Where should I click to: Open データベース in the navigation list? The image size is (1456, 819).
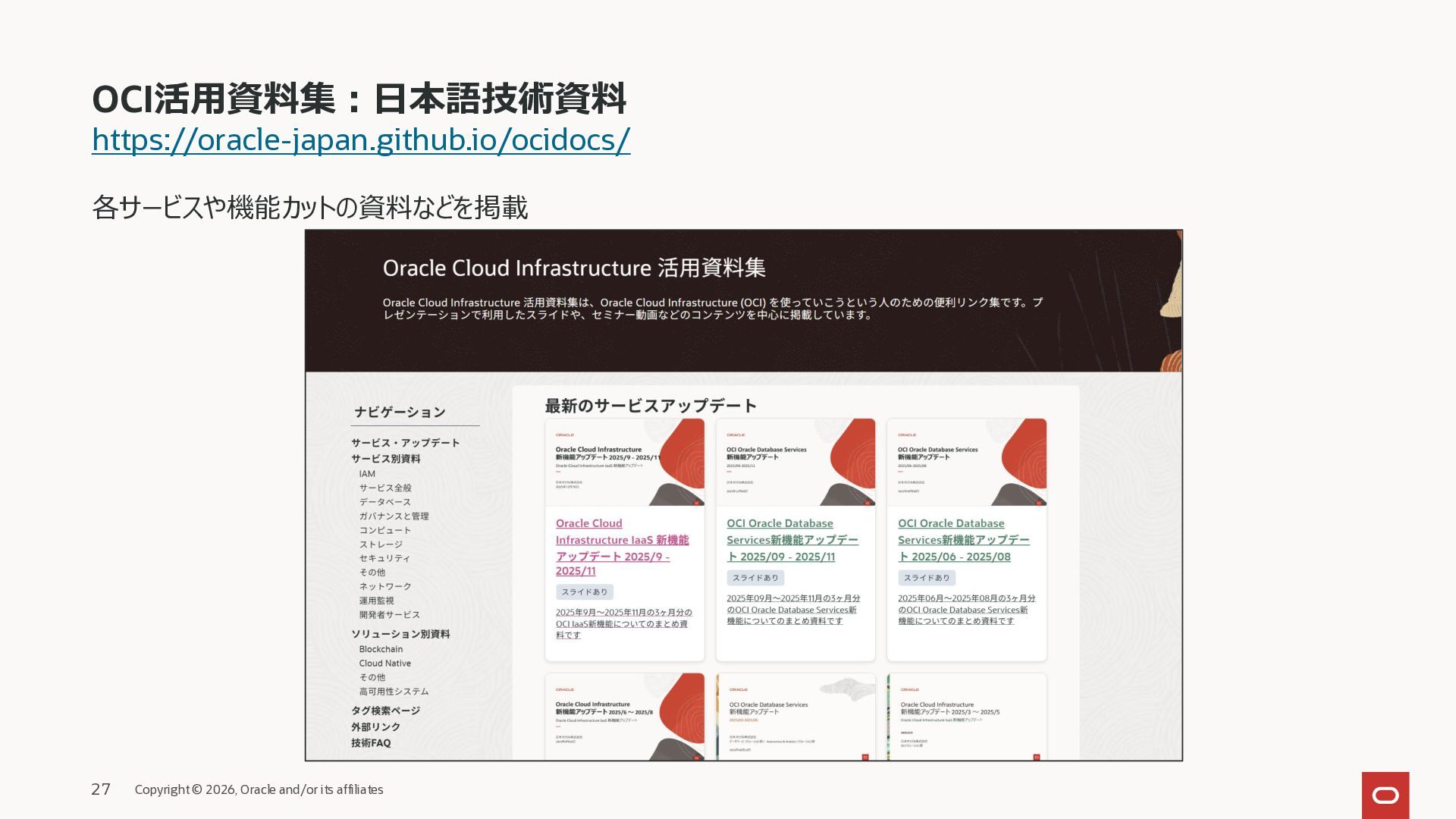(x=384, y=502)
